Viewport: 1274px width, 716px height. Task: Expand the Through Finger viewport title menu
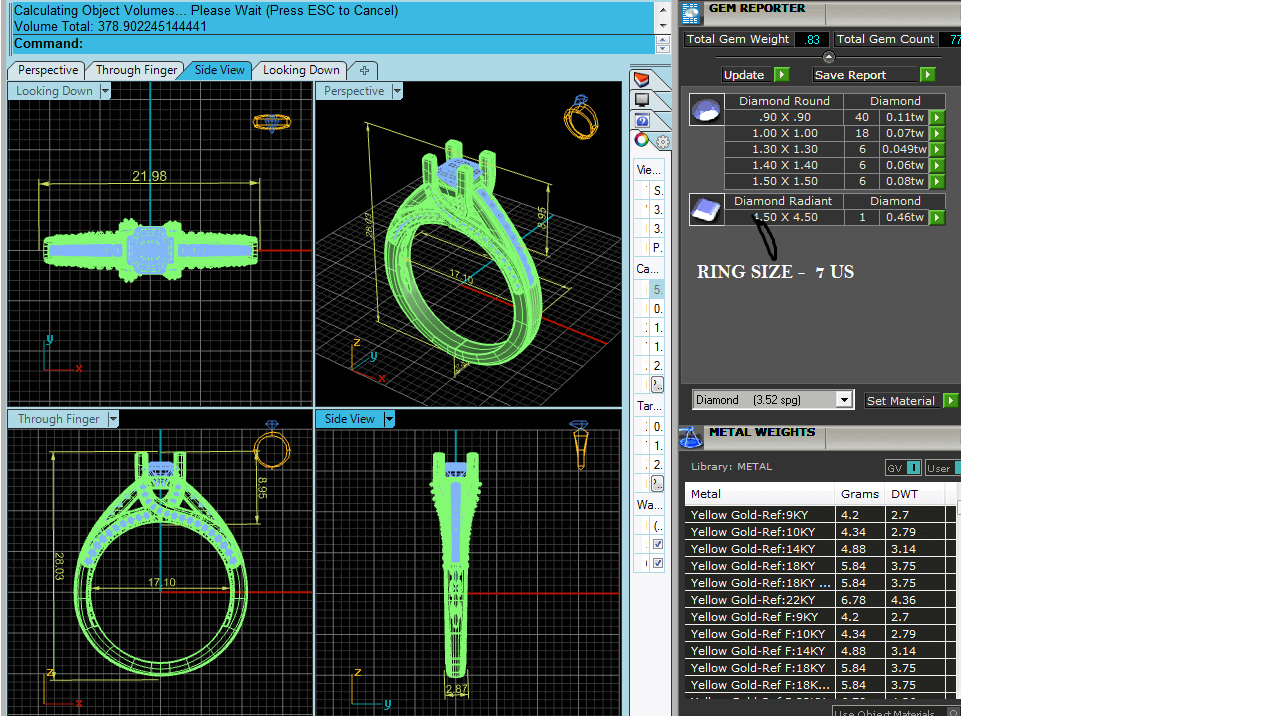pos(113,419)
